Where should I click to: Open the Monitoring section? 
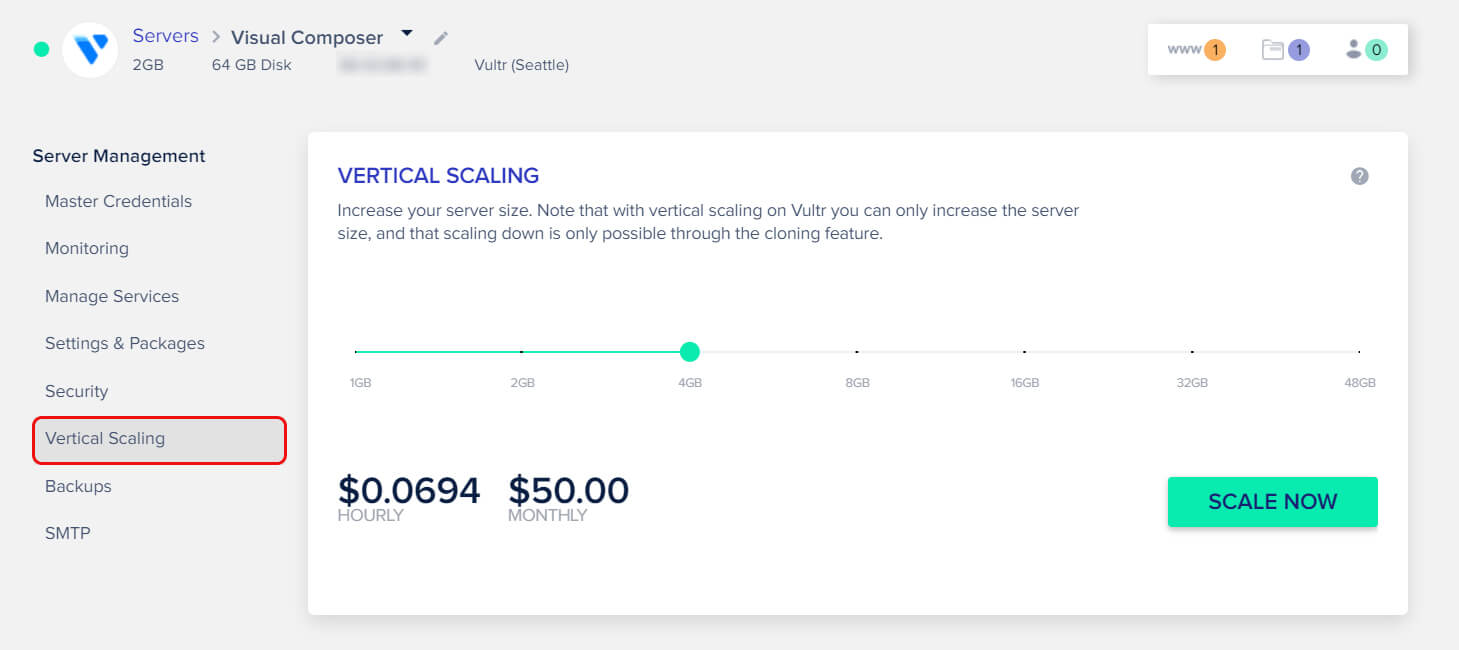pyautogui.click(x=87, y=248)
